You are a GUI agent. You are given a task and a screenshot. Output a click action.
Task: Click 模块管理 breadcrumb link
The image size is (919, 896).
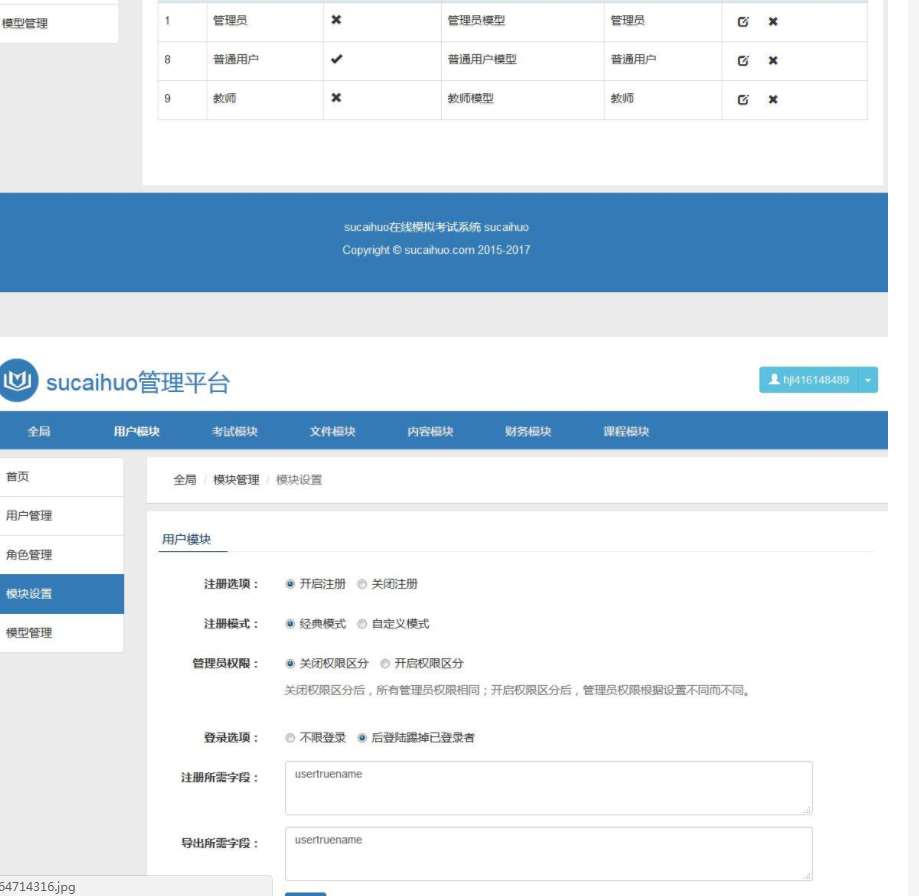tap(236, 480)
